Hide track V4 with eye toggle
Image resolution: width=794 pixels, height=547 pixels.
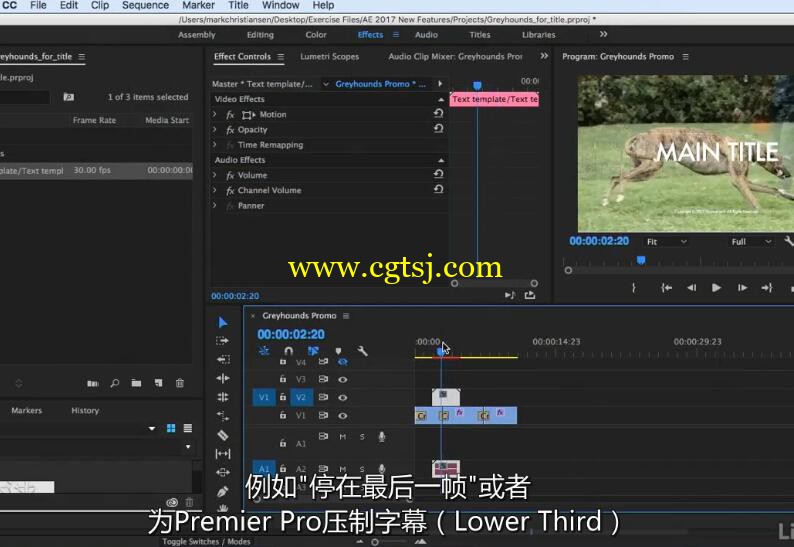click(x=343, y=362)
